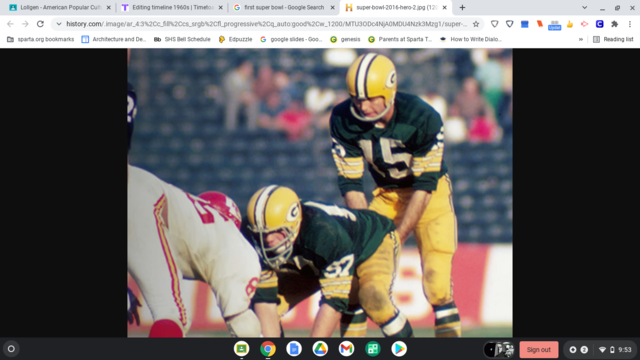
Task: Reload the current page
Action: pos(40,24)
